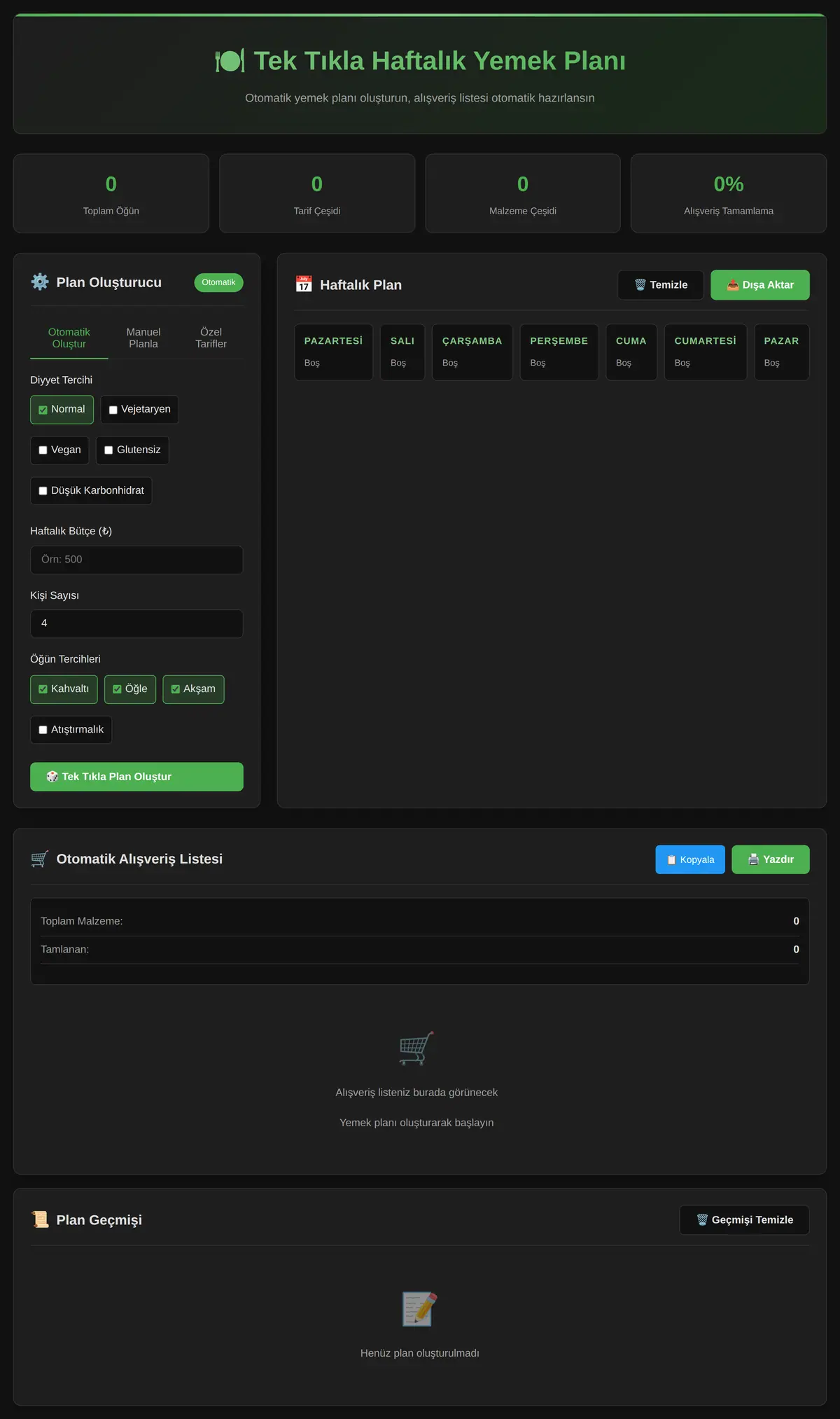Click the scroll icon next to Plan Geçmişi
This screenshot has height=1419, width=840.
point(40,1219)
